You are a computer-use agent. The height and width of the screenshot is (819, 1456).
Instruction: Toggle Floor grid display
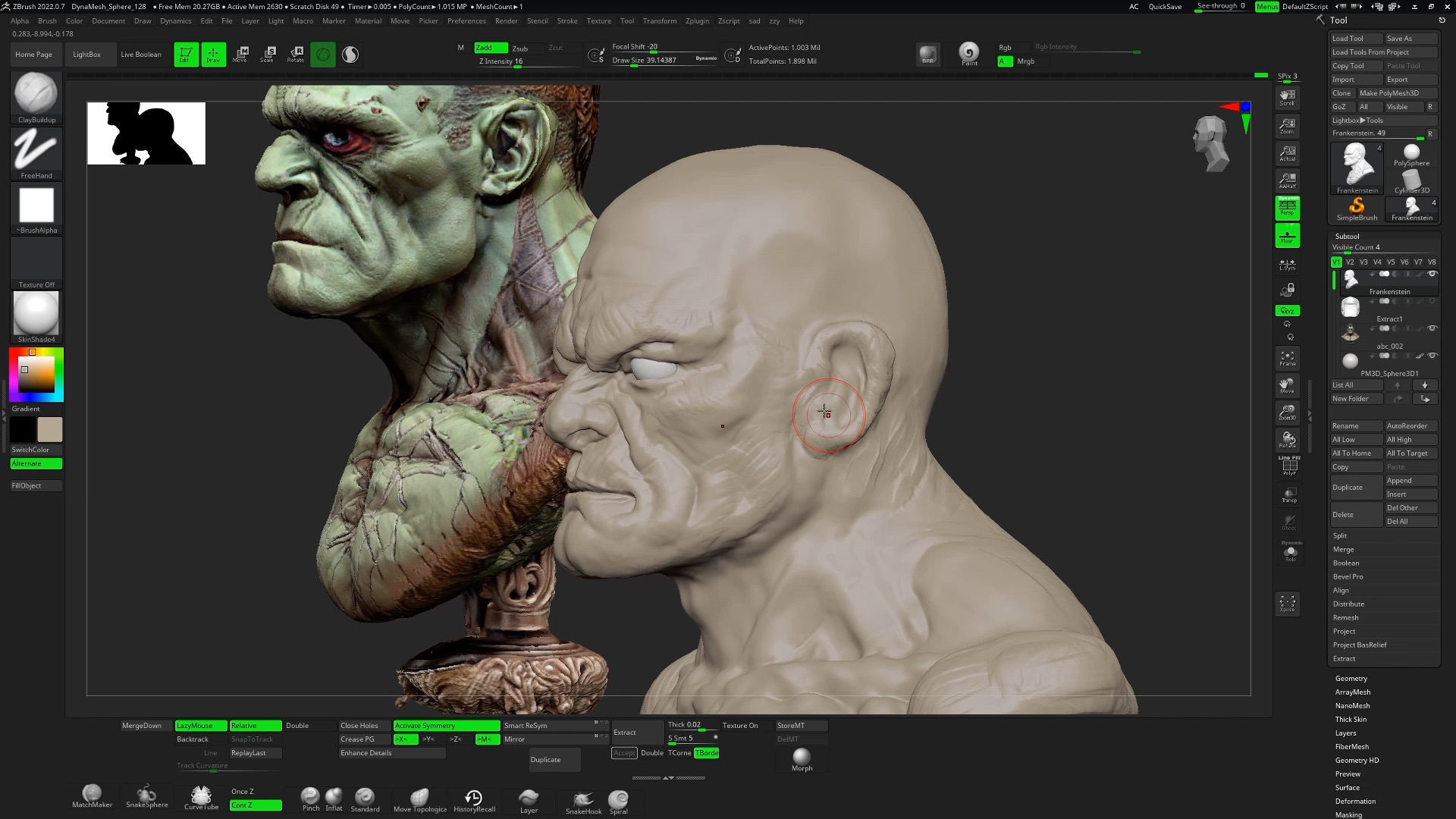1287,235
